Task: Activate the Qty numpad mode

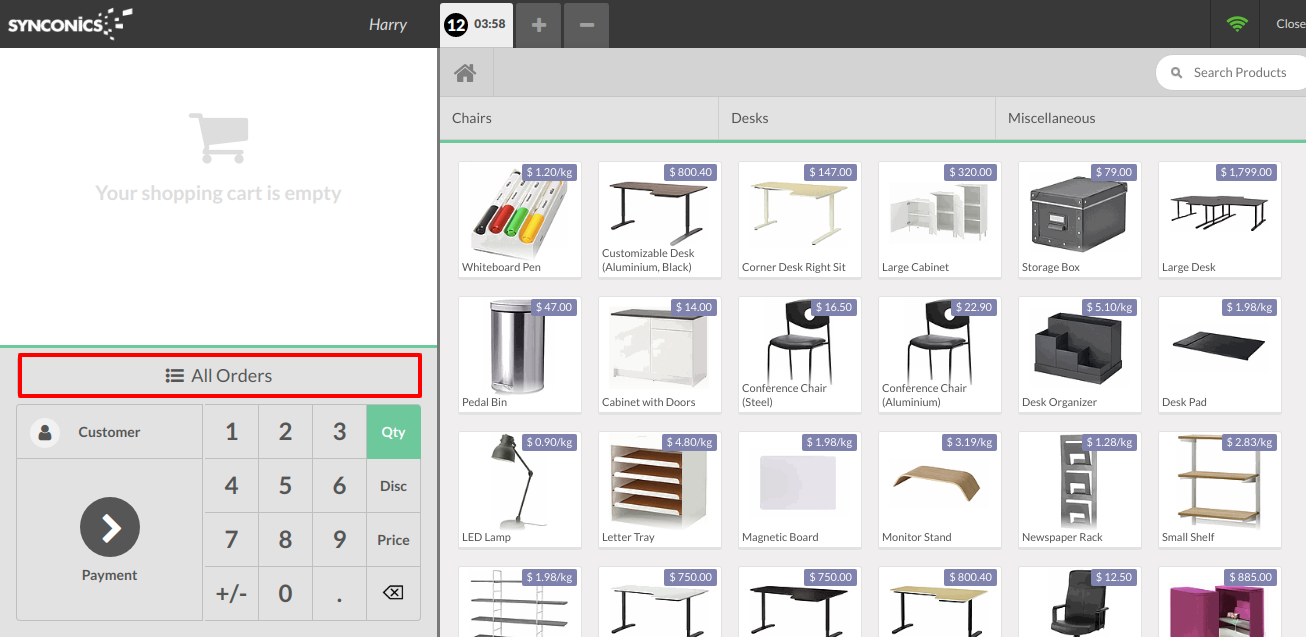Action: (393, 432)
